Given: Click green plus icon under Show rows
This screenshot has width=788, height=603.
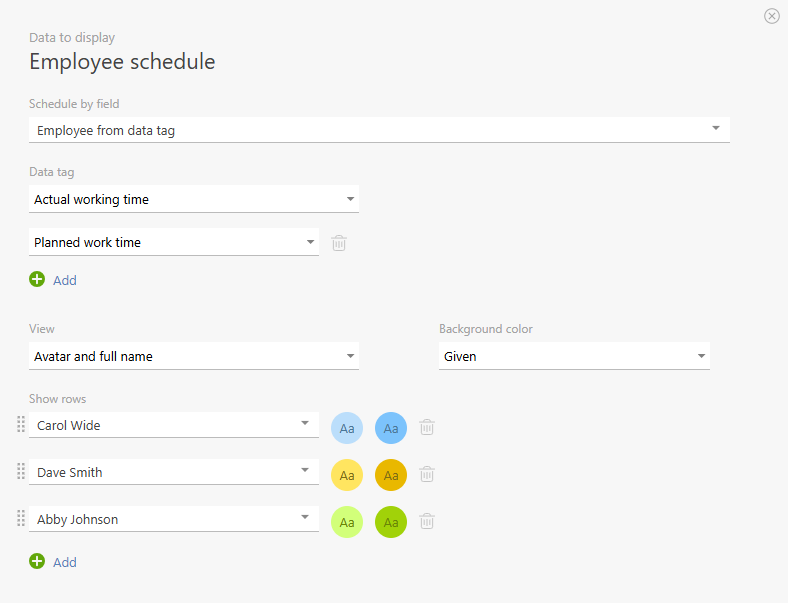Looking at the screenshot, I should (x=37, y=562).
